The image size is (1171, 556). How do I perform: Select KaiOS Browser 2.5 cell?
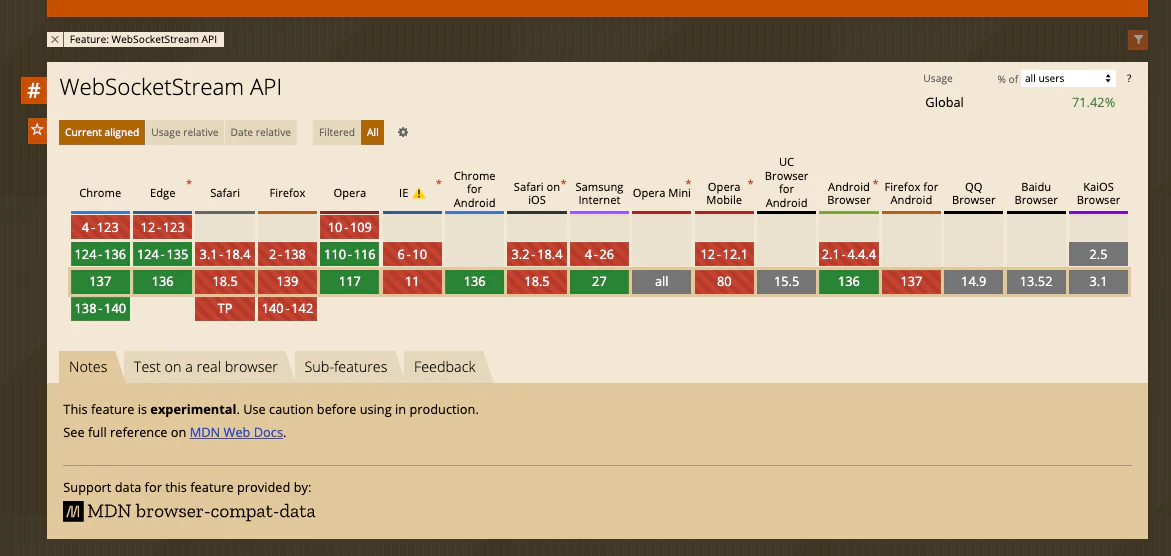pyautogui.click(x=1099, y=254)
